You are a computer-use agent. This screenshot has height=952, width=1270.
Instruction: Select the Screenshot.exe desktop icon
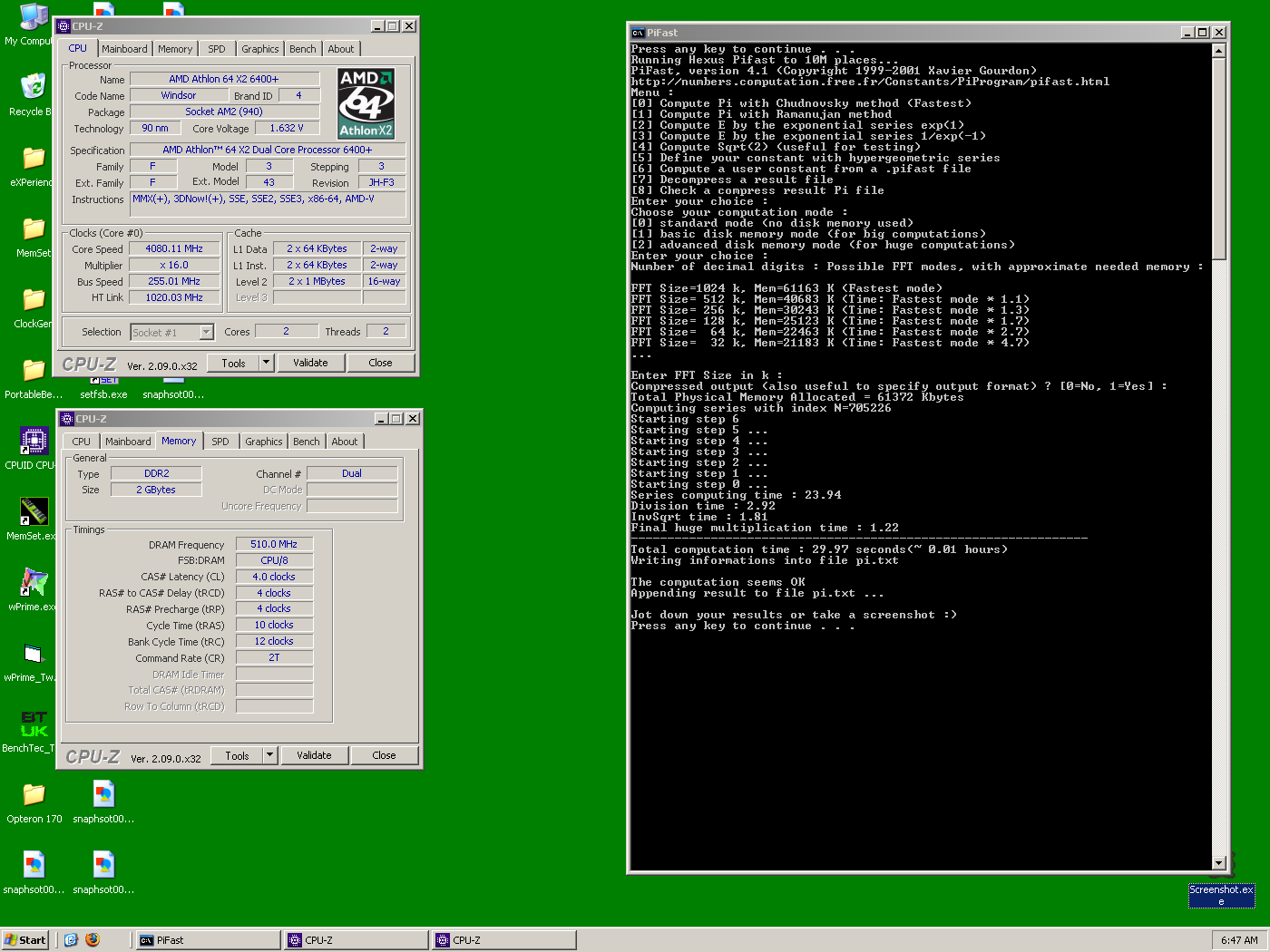pos(1221,895)
